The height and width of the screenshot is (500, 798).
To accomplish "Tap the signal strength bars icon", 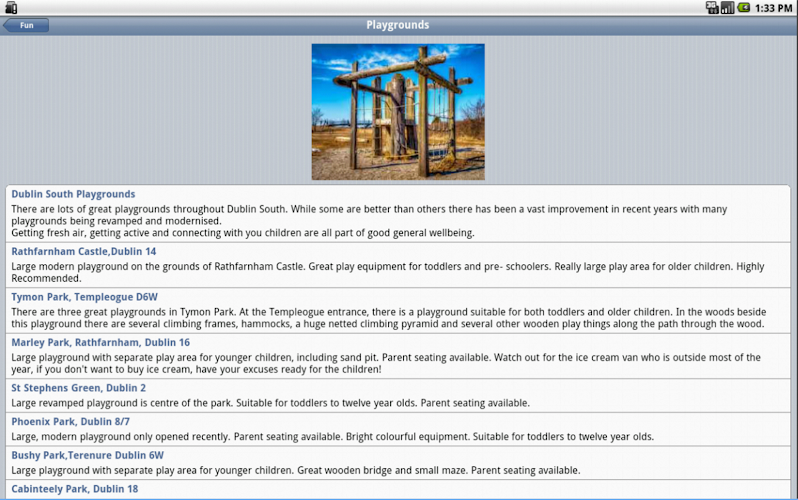I will [x=727, y=8].
